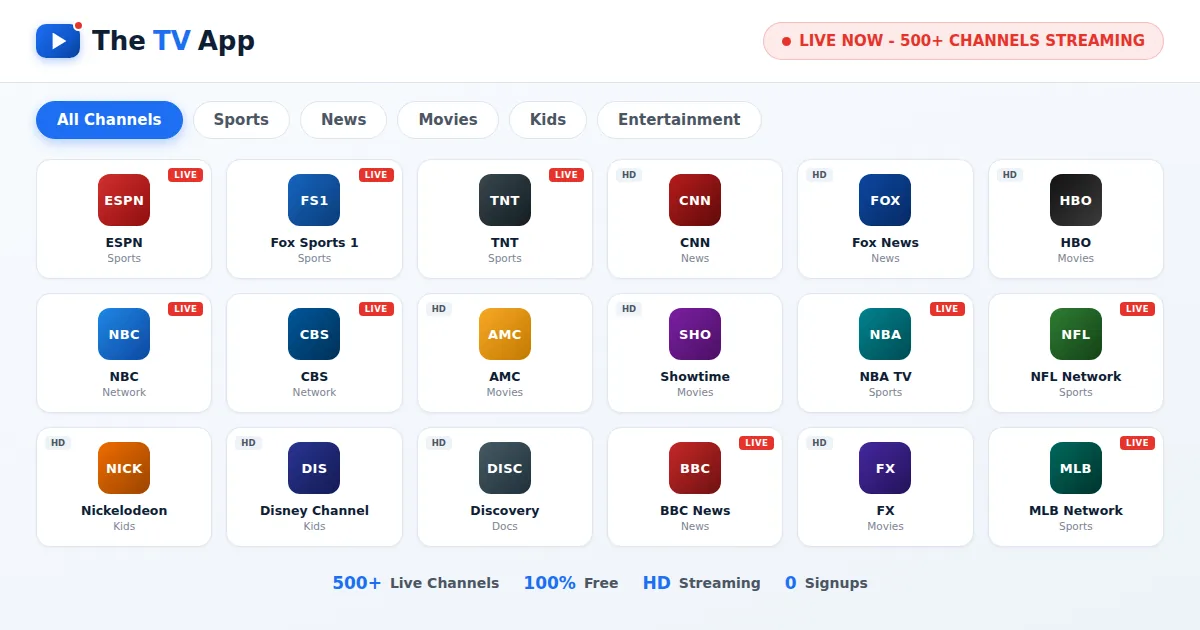
Task: Click the HD badge on FX card
Action: 819,443
